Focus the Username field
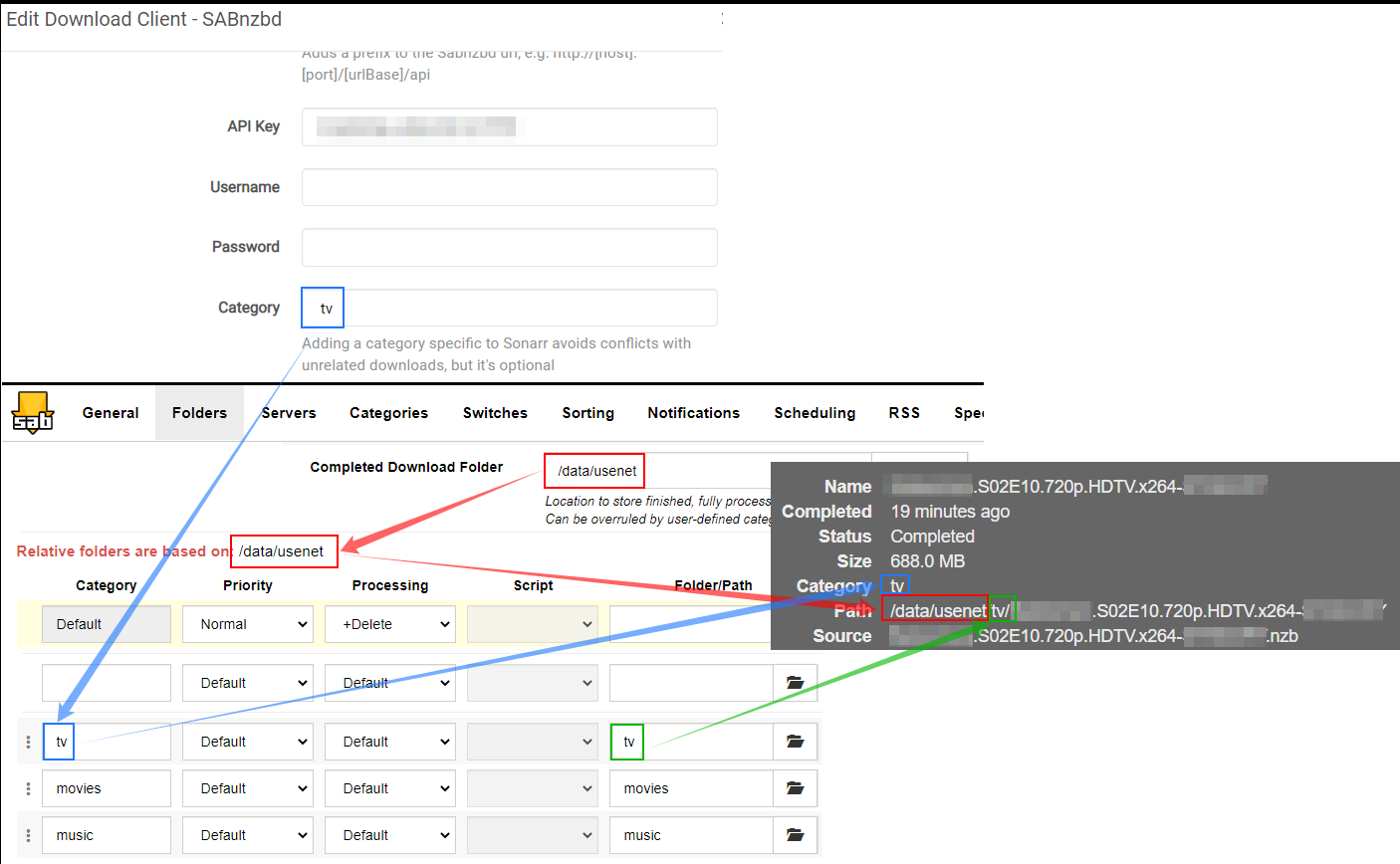Screen dimensions: 1400x864 click(510, 187)
